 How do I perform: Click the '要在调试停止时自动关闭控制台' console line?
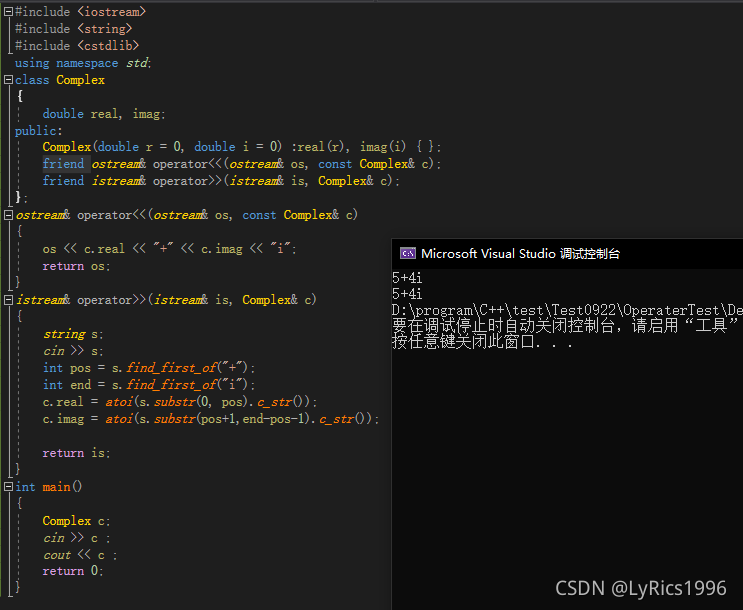point(567,326)
